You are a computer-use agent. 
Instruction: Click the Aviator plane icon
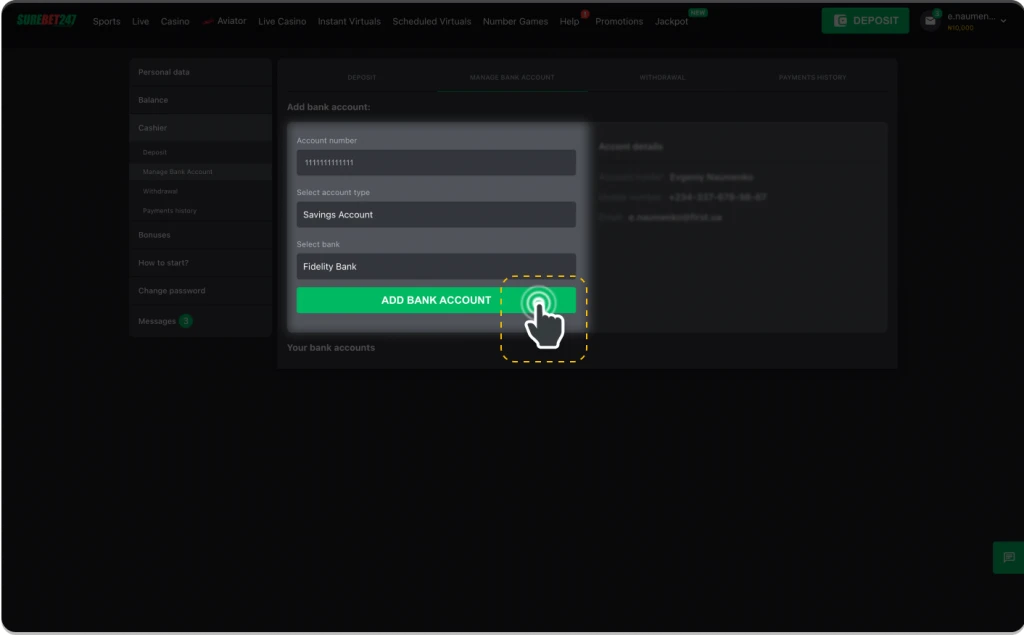click(208, 21)
